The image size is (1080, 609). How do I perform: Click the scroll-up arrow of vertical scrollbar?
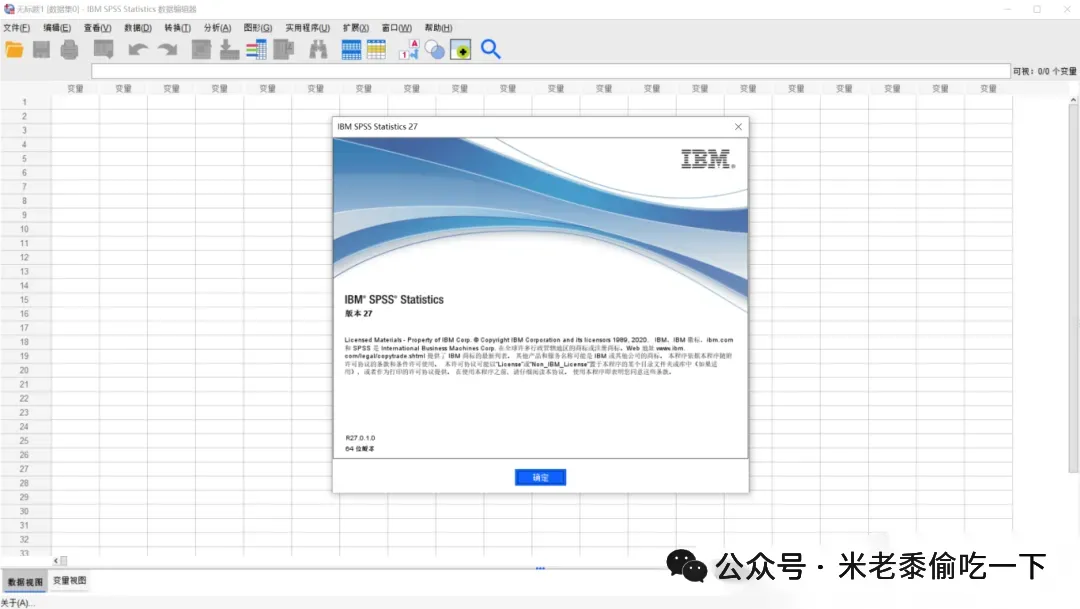pos(1073,100)
